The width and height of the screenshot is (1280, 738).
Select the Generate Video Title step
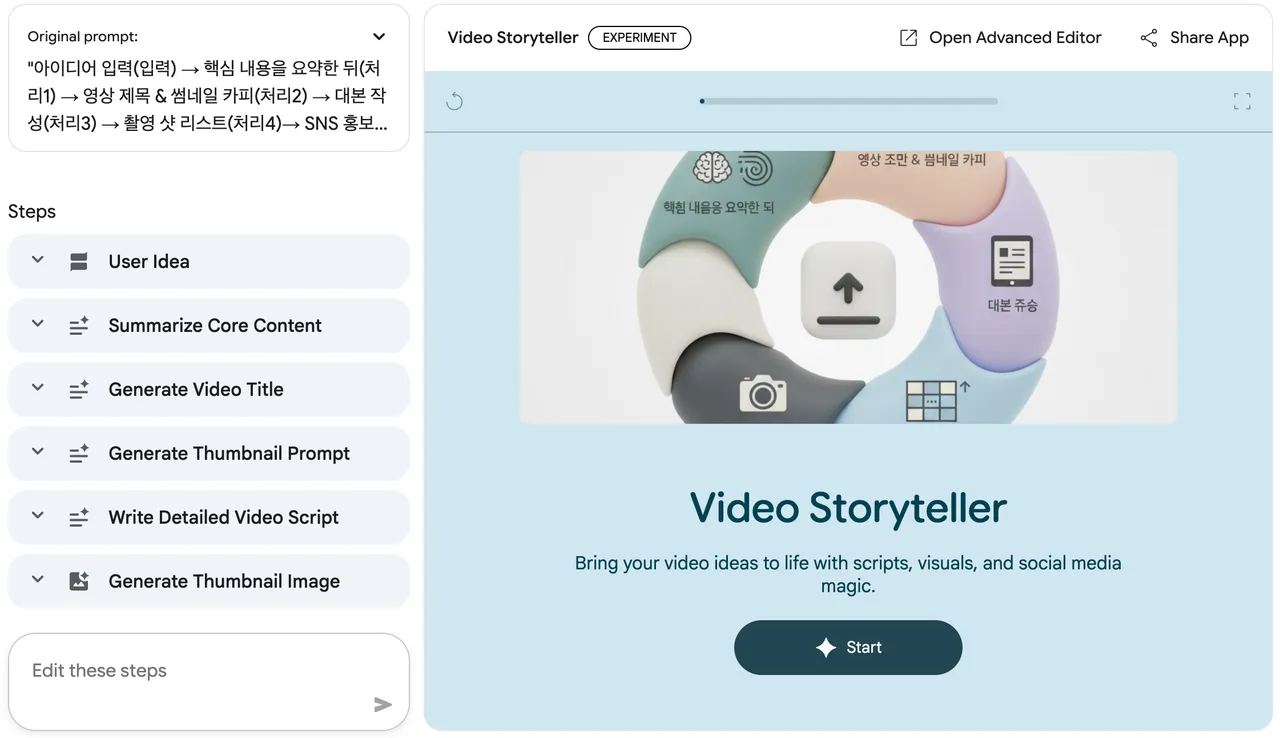point(196,390)
